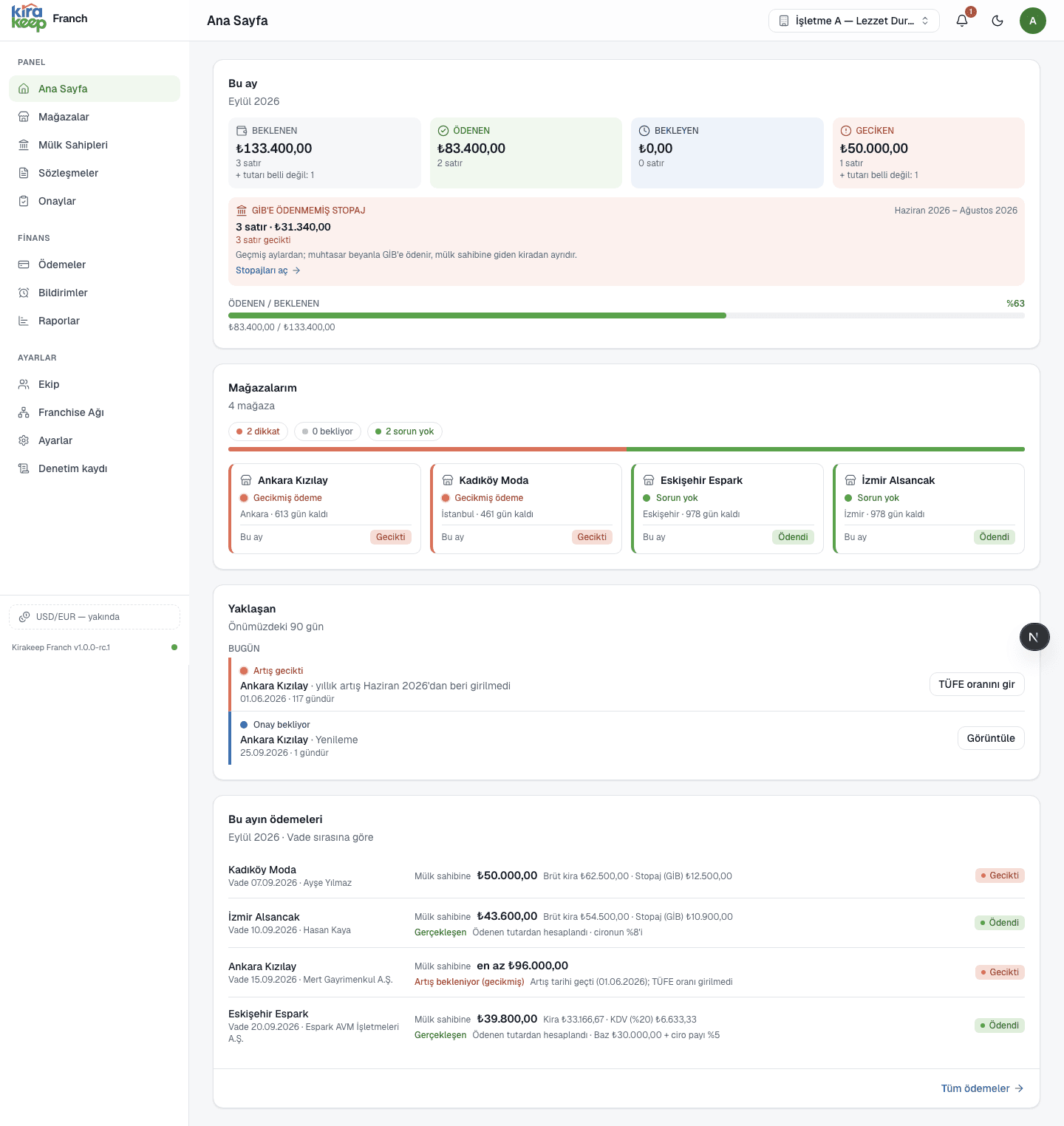Click the Gecikti badge in Ankara Kızılay payment row
Viewport: 1064px width, 1126px height.
pyautogui.click(x=1000, y=972)
